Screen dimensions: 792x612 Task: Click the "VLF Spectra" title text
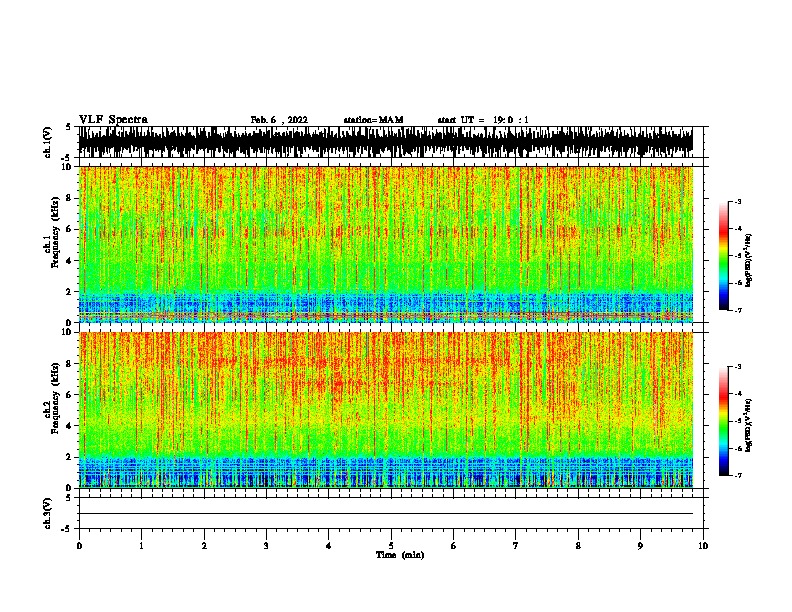113,120
